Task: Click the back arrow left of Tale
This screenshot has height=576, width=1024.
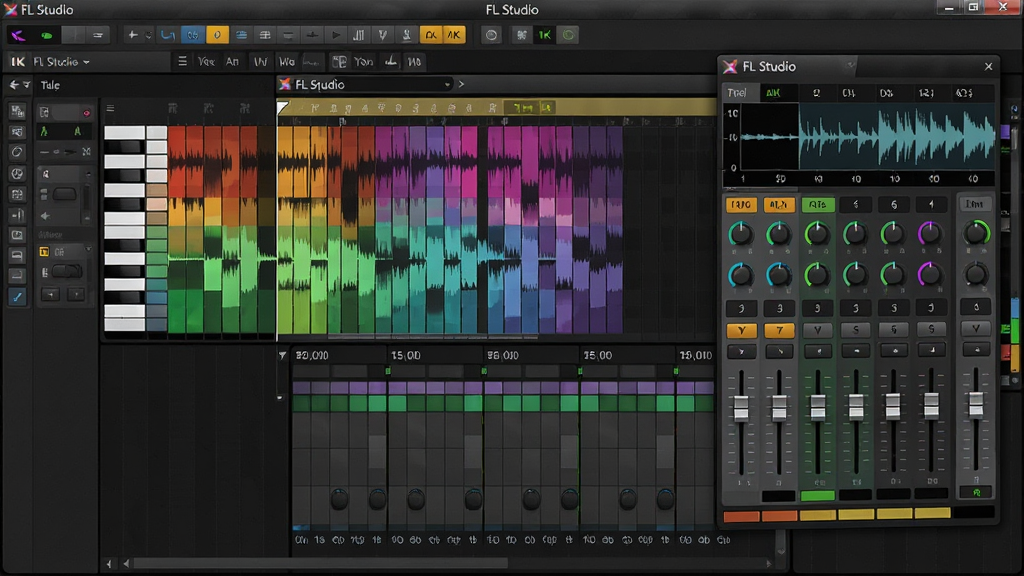Action: (14, 85)
